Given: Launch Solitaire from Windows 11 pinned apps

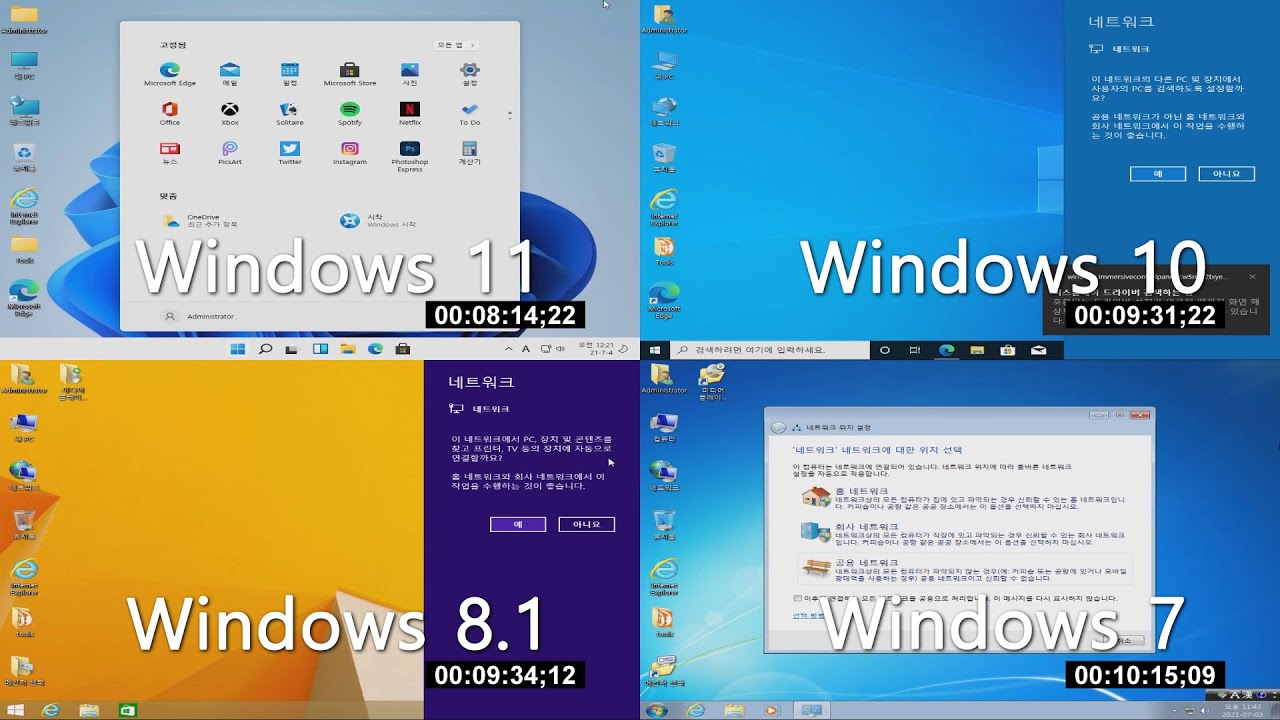Looking at the screenshot, I should (x=290, y=114).
